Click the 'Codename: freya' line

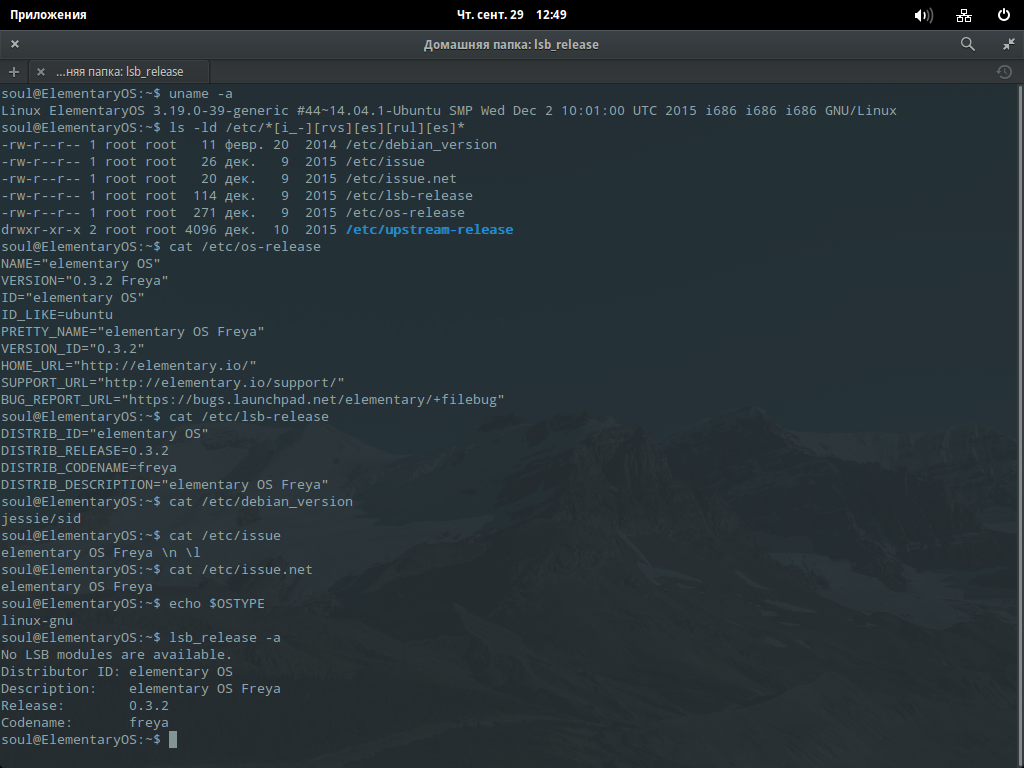coord(85,722)
